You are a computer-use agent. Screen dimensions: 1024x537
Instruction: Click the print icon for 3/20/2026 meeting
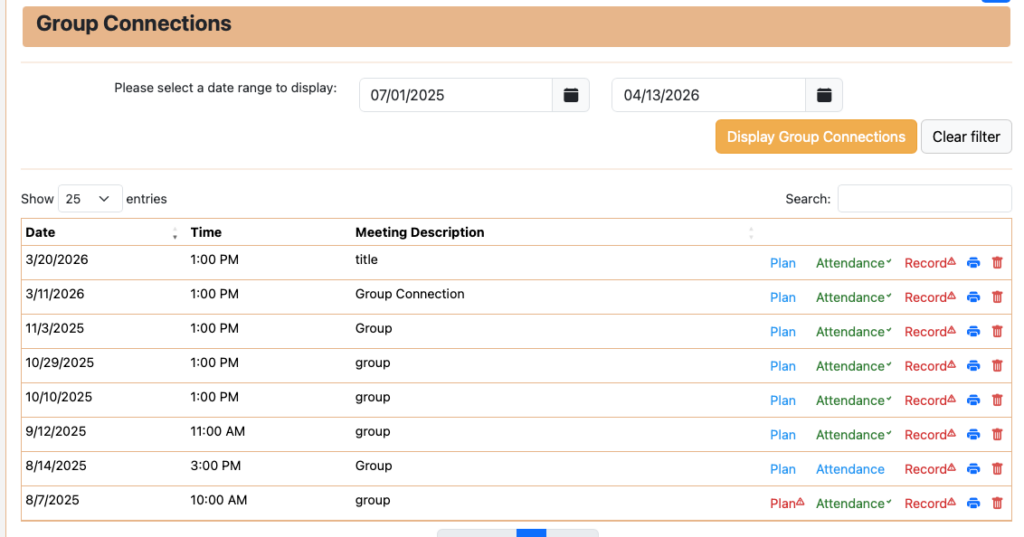[974, 263]
